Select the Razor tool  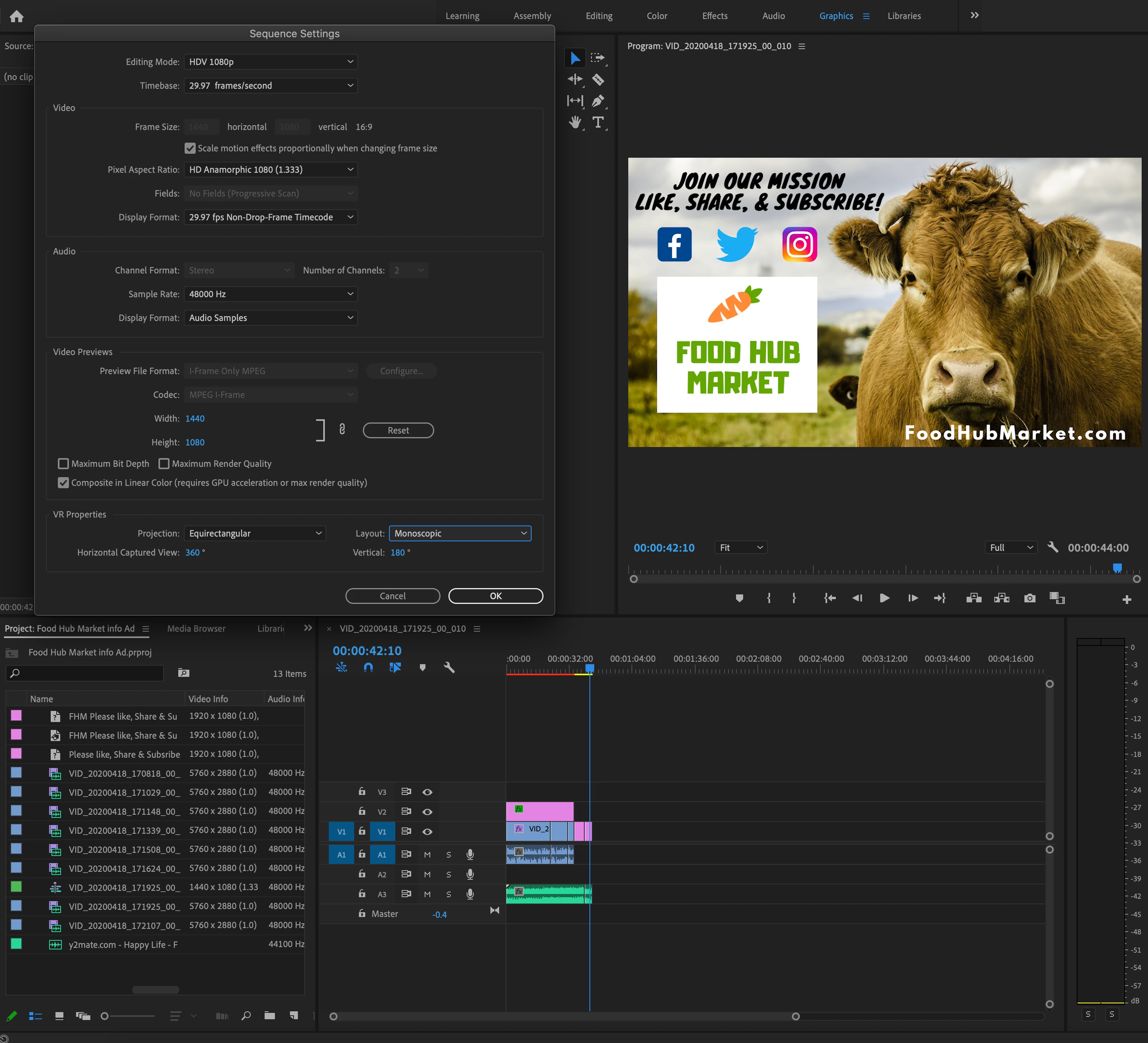click(x=598, y=79)
